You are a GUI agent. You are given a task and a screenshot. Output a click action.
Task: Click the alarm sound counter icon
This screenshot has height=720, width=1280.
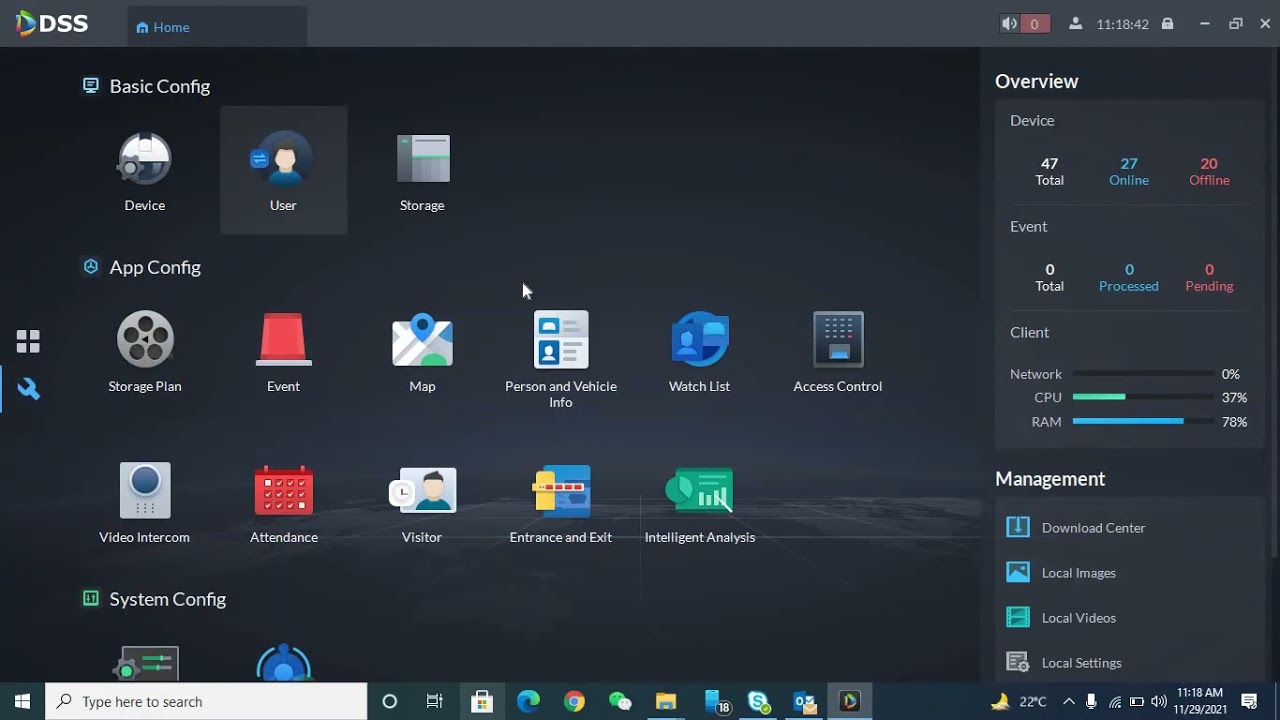coord(1025,24)
